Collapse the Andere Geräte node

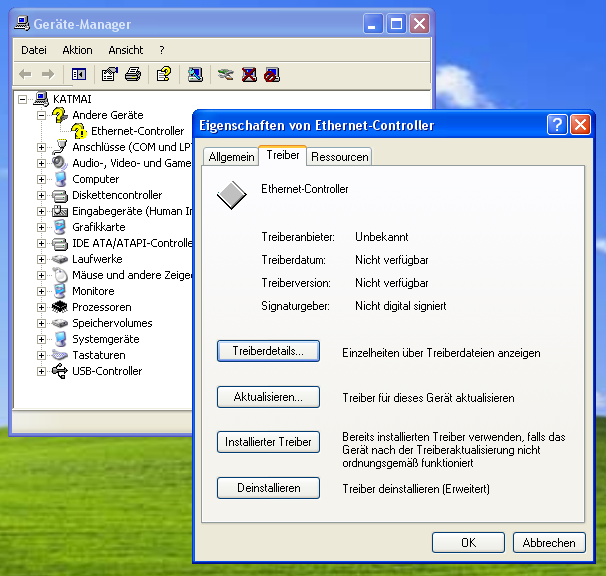(41, 115)
